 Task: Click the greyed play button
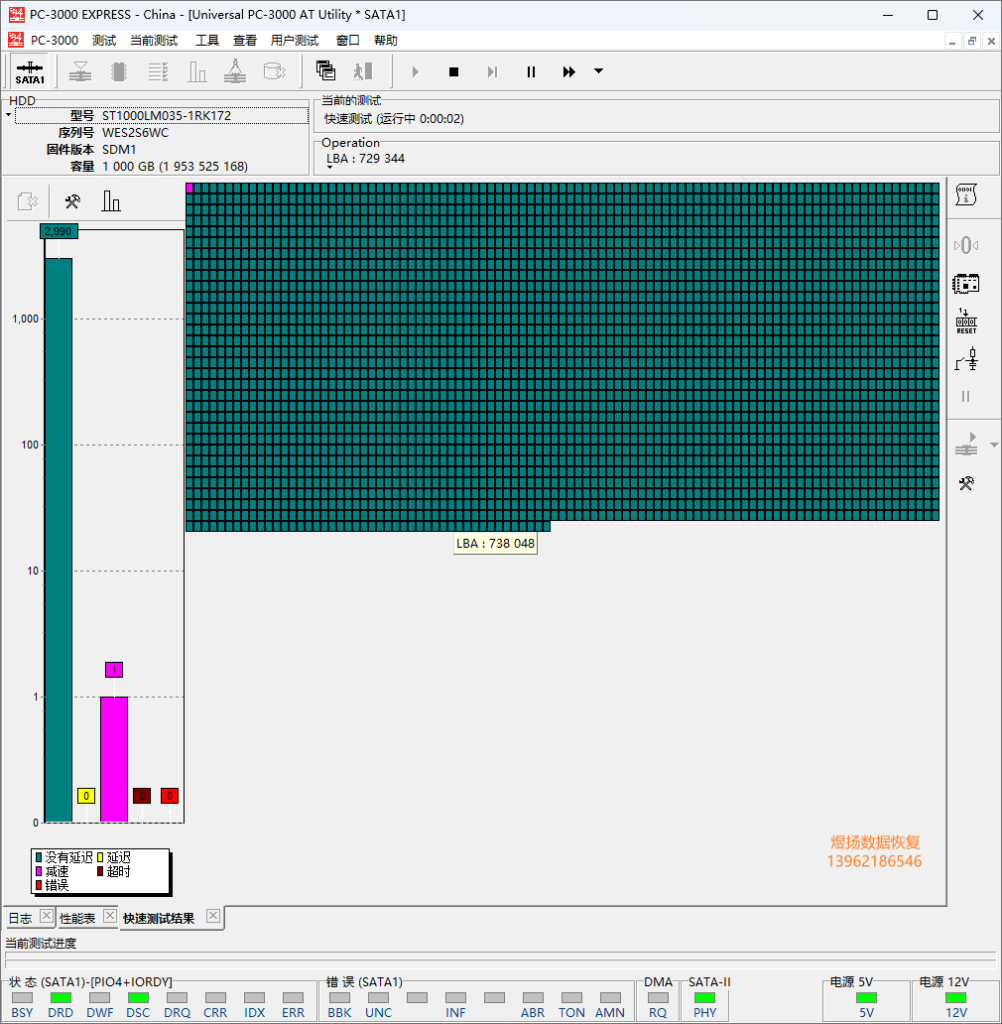tap(415, 72)
